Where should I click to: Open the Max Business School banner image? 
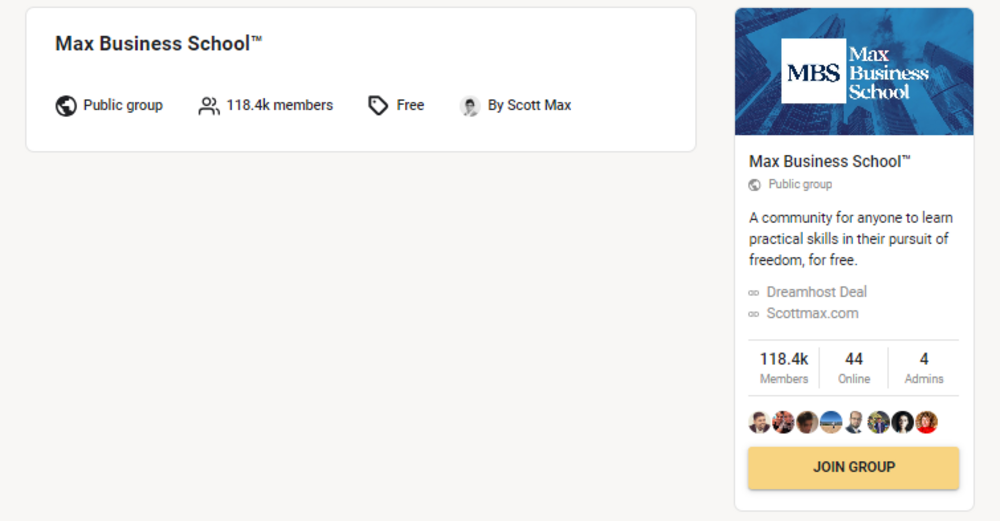(x=854, y=71)
